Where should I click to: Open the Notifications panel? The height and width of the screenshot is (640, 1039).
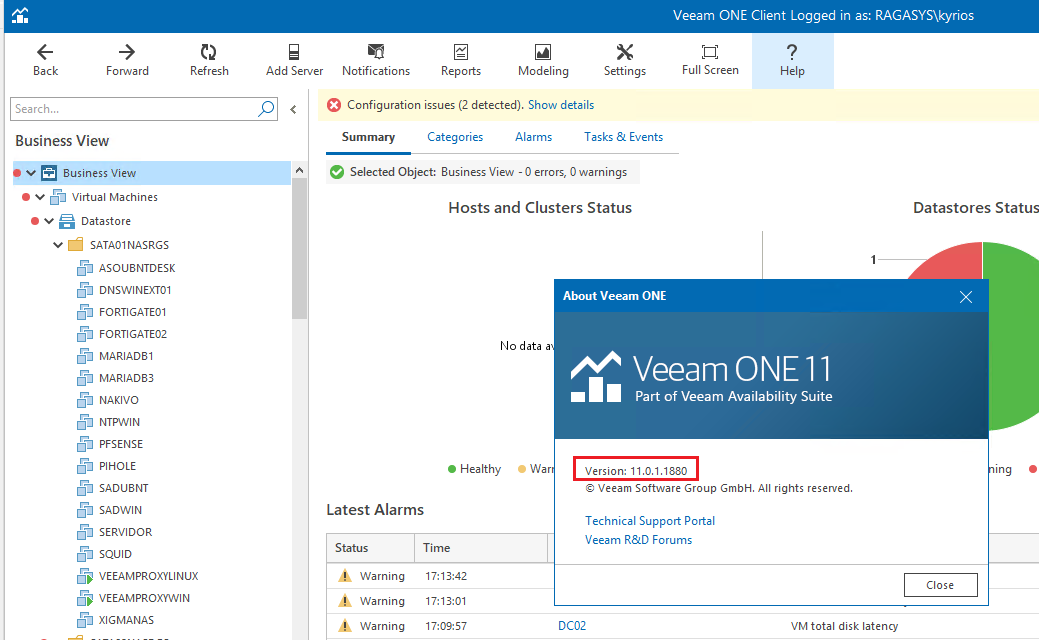pyautogui.click(x=375, y=60)
